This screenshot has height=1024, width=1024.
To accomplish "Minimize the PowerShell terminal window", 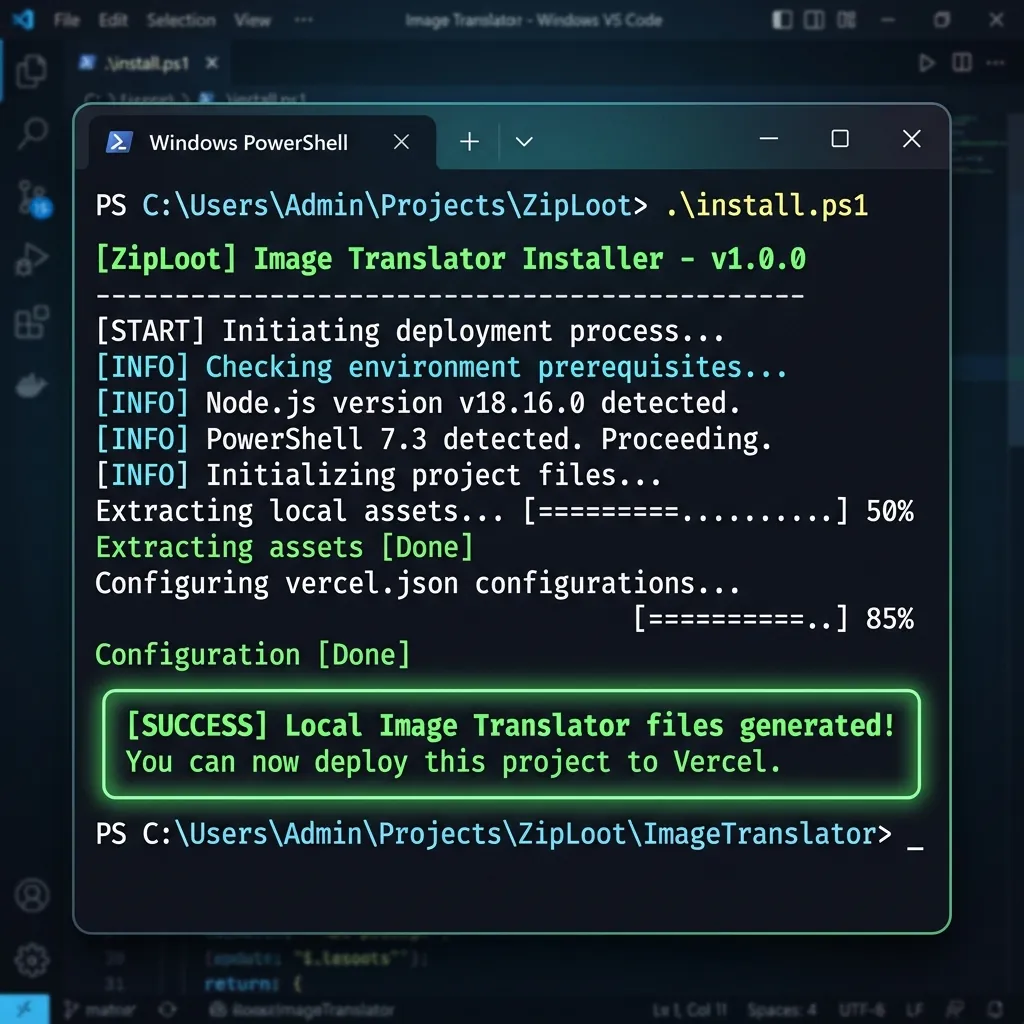I will 769,138.
